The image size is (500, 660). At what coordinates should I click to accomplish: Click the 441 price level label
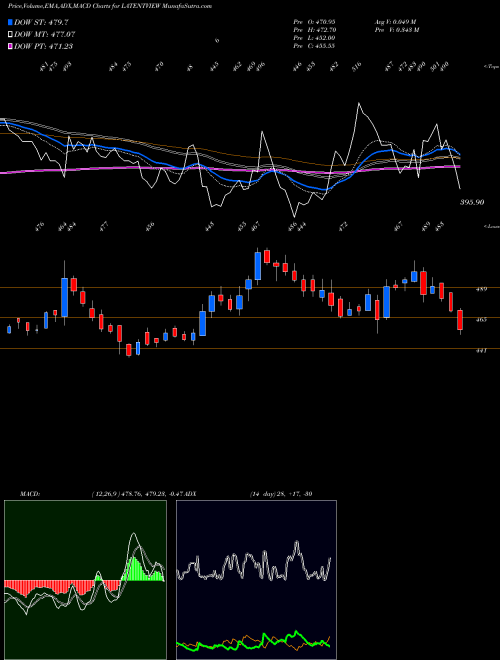(x=481, y=350)
